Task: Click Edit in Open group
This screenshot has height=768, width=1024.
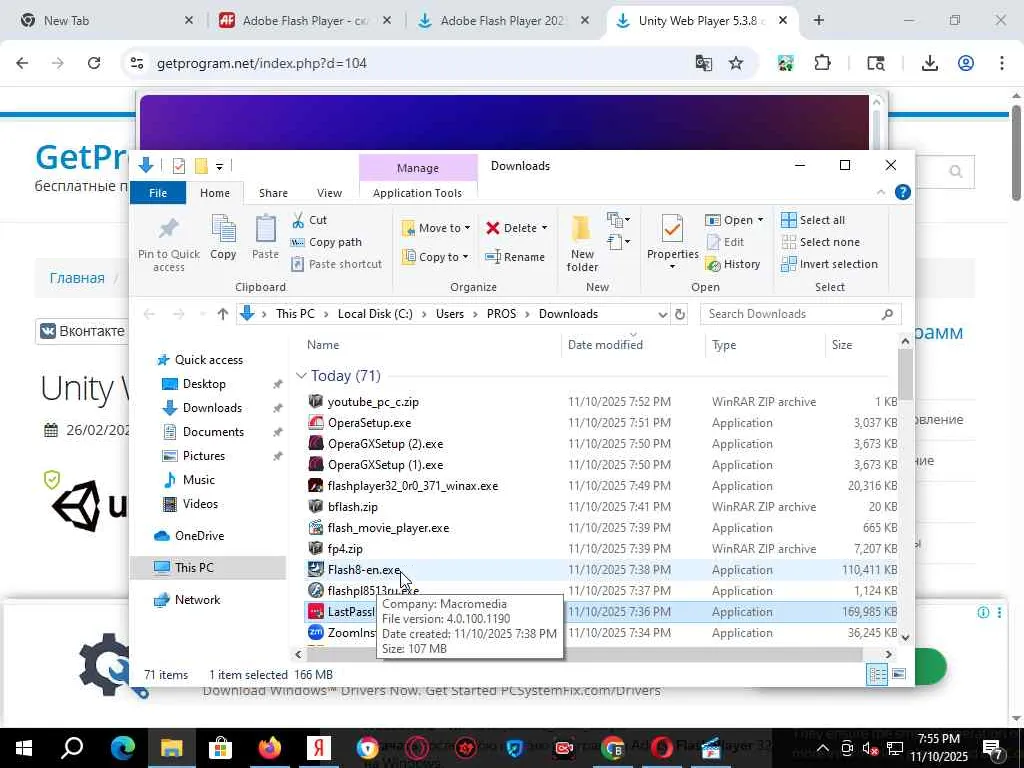Action: [725, 242]
